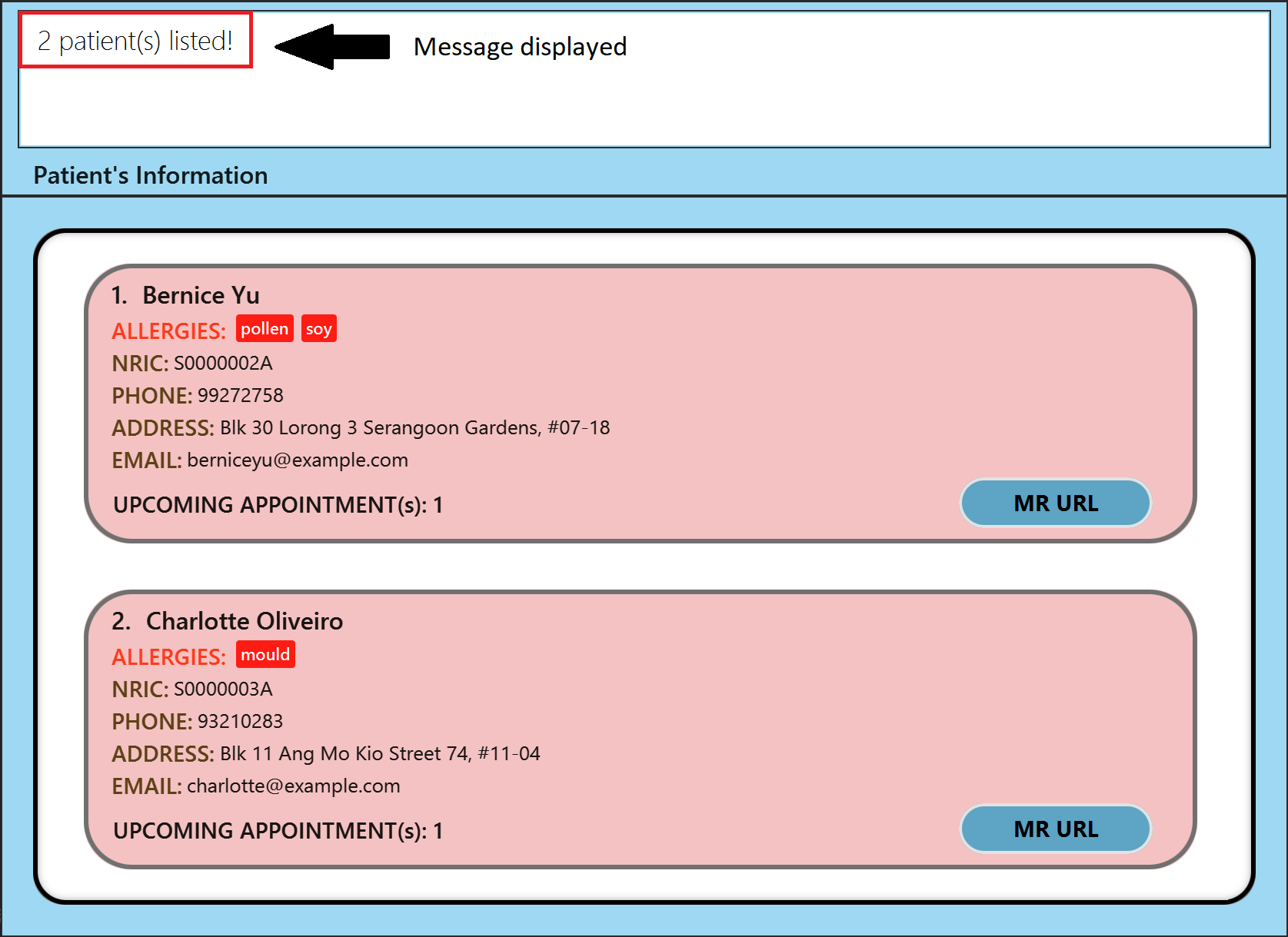Image resolution: width=1288 pixels, height=937 pixels.
Task: Open MR URL for Charlotte Oliveiro
Action: click(x=1055, y=829)
